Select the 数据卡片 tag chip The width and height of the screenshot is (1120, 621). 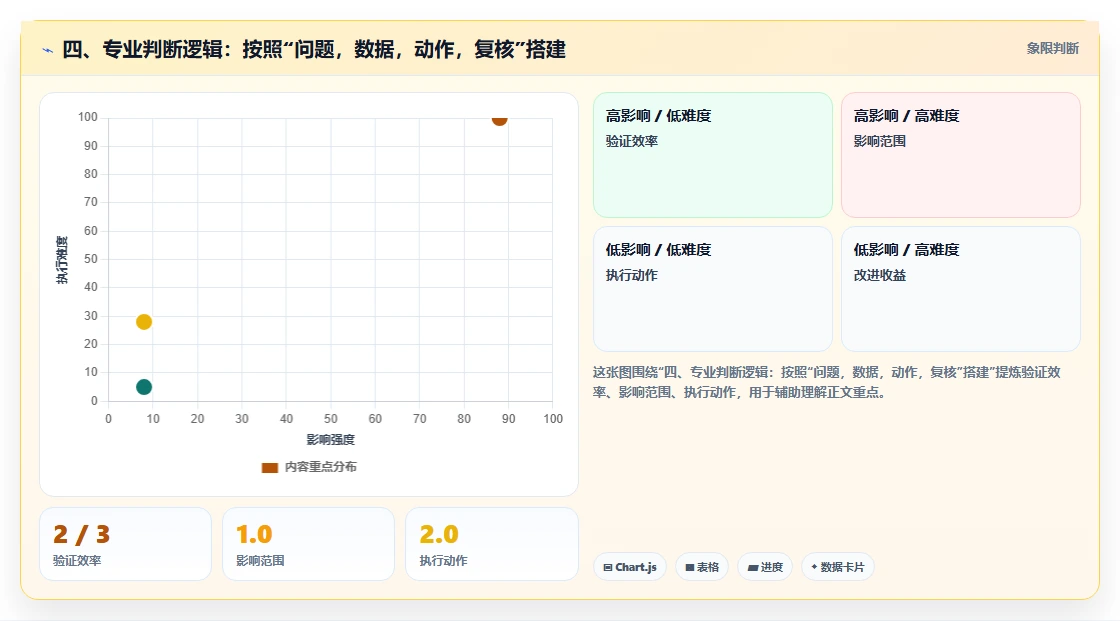838,567
